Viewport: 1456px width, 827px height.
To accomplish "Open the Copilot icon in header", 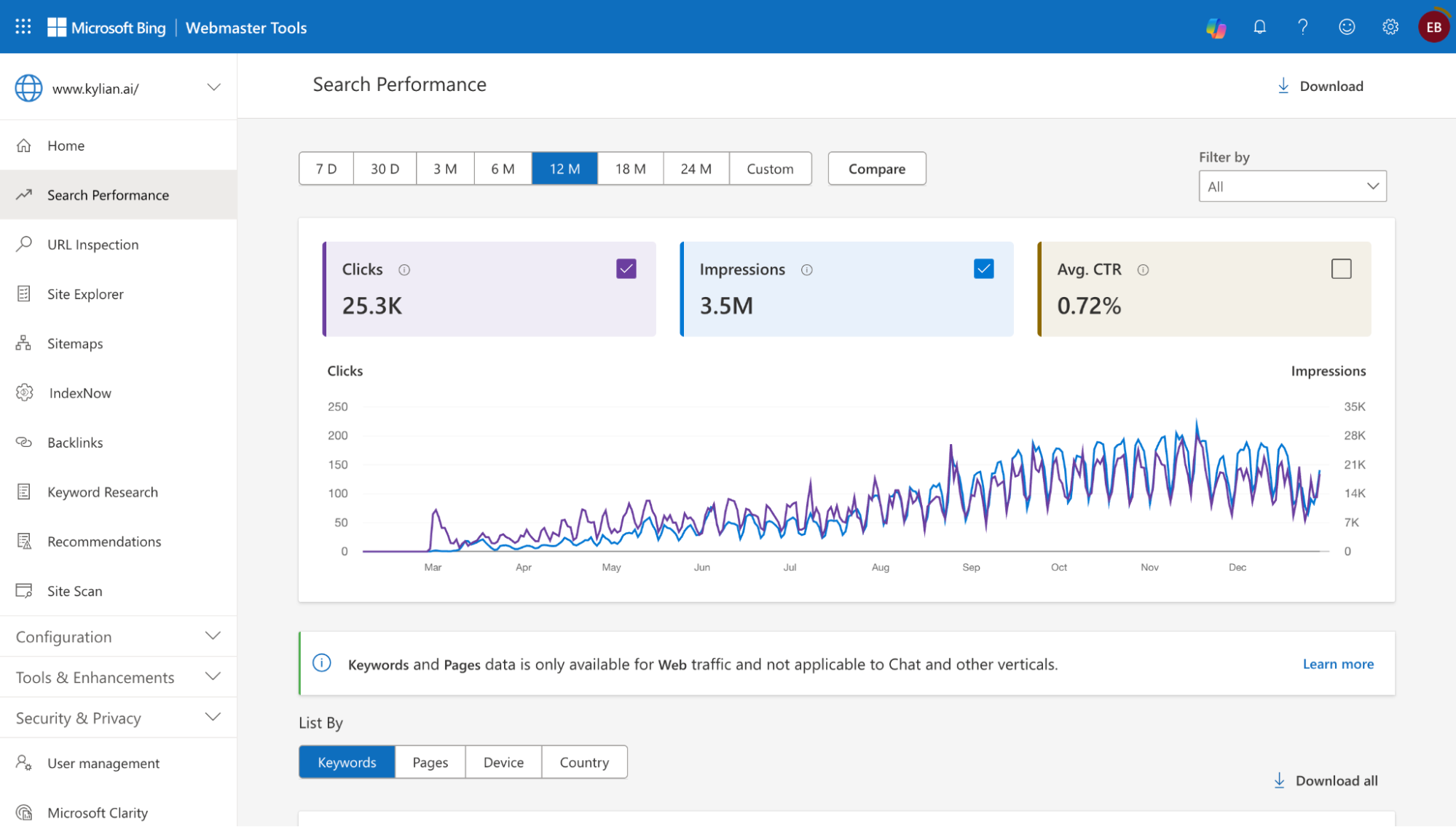I will click(1216, 28).
